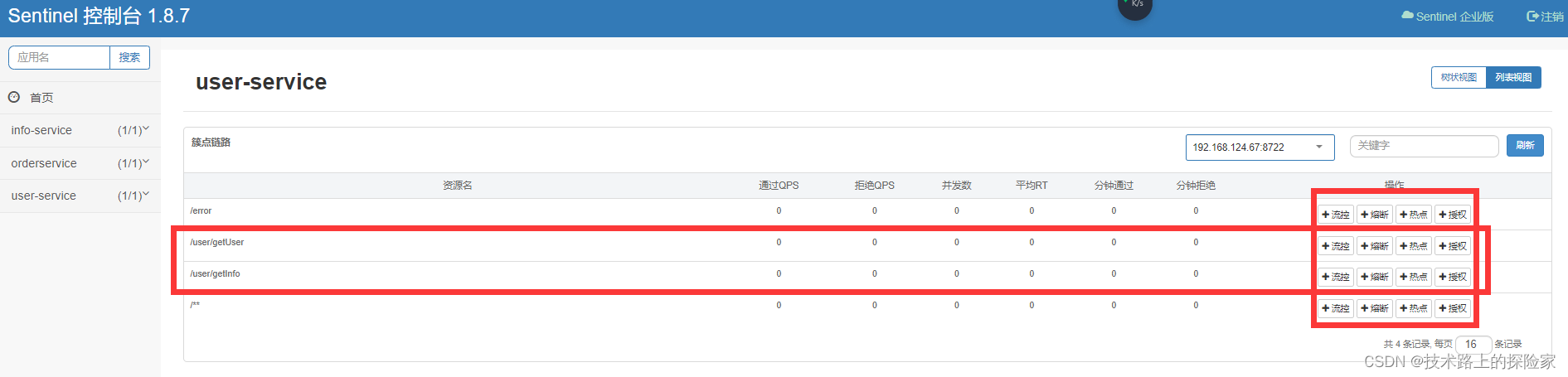Expand the user-service chevron
The height and width of the screenshot is (377, 1568).
[146, 194]
